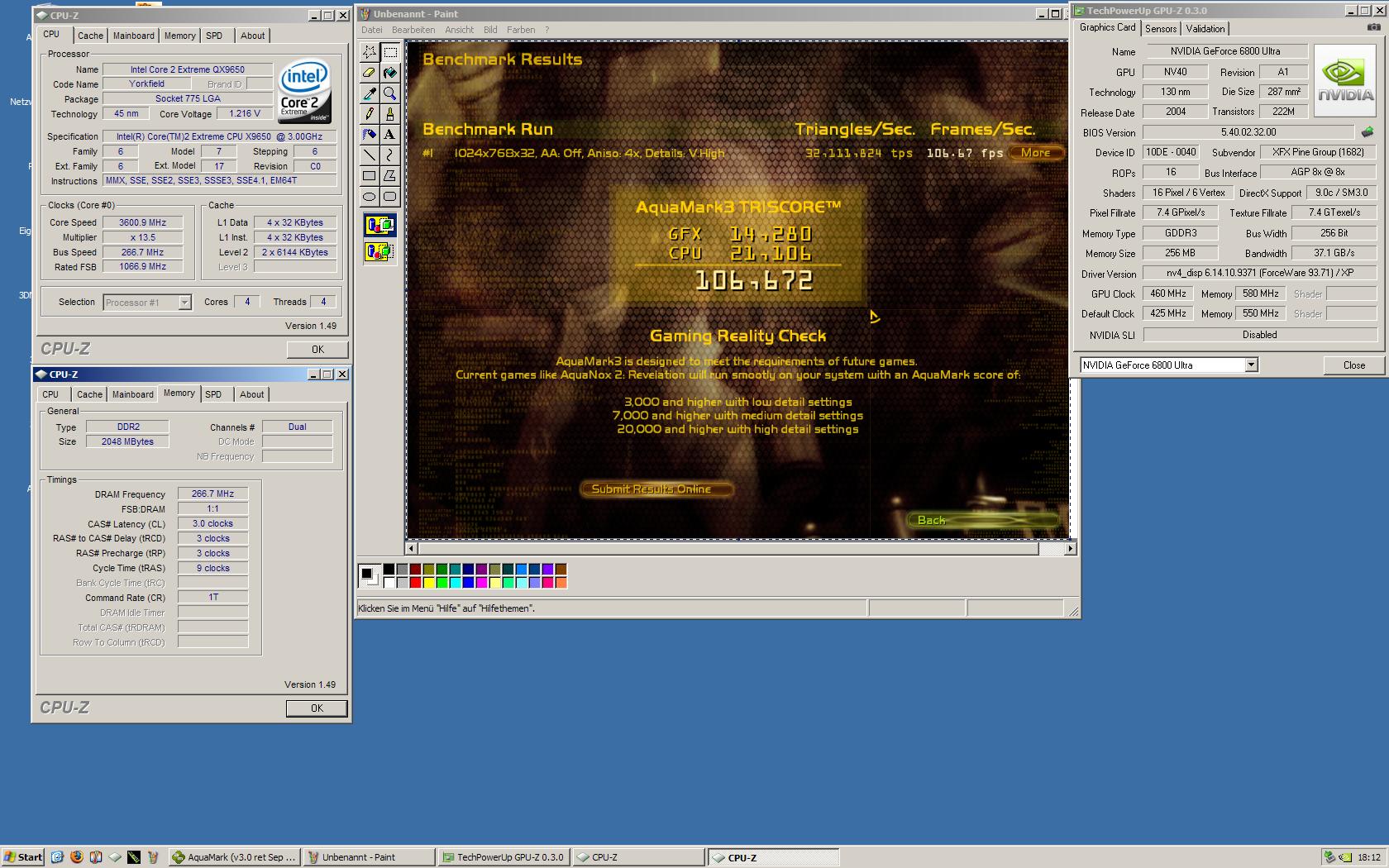This screenshot has height=868, width=1389.
Task: Select the Airbrush spray tool
Action: point(369,135)
